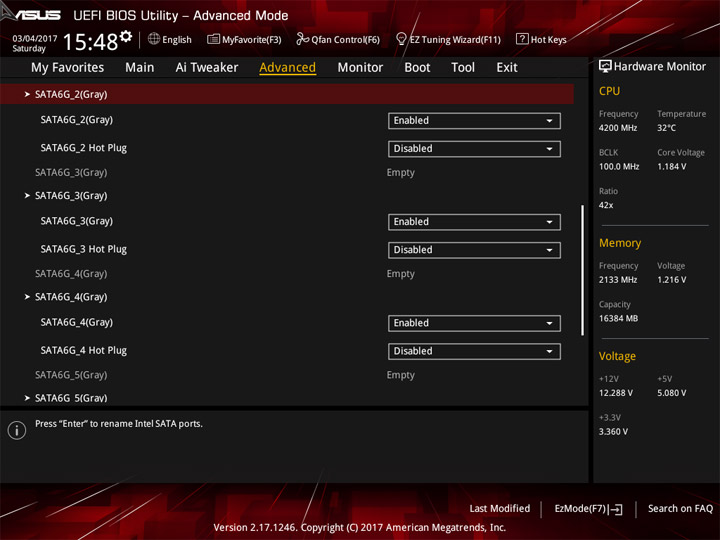Click Core Voltage value 1.184 V
Screen dimensions: 720x540
point(671,167)
